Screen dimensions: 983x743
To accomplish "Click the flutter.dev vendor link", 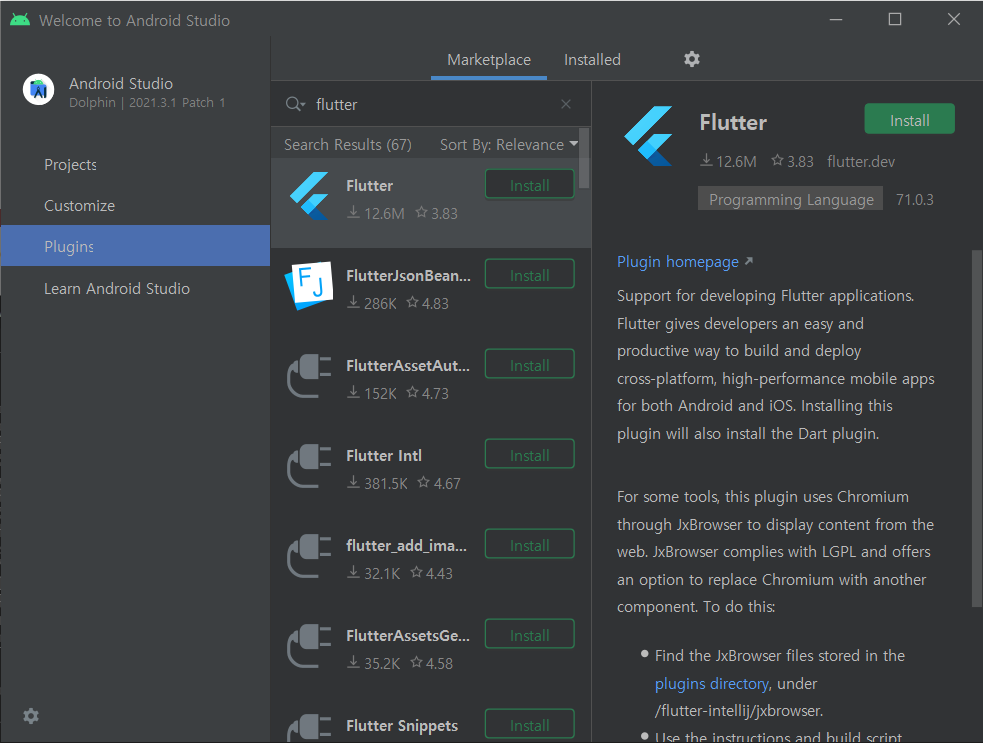I will pyautogui.click(x=861, y=162).
